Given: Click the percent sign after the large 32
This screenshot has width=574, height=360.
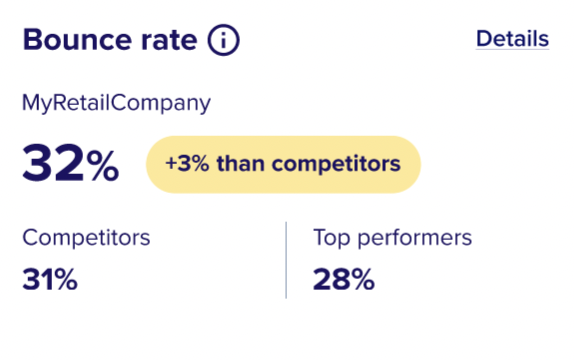Looking at the screenshot, I should 103,167.
